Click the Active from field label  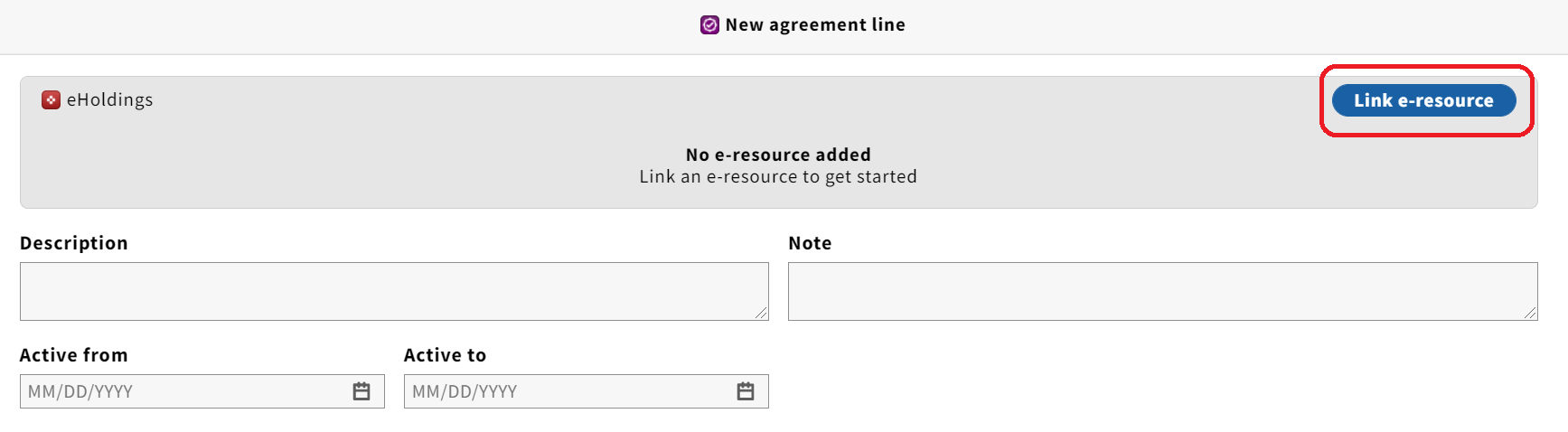point(74,355)
